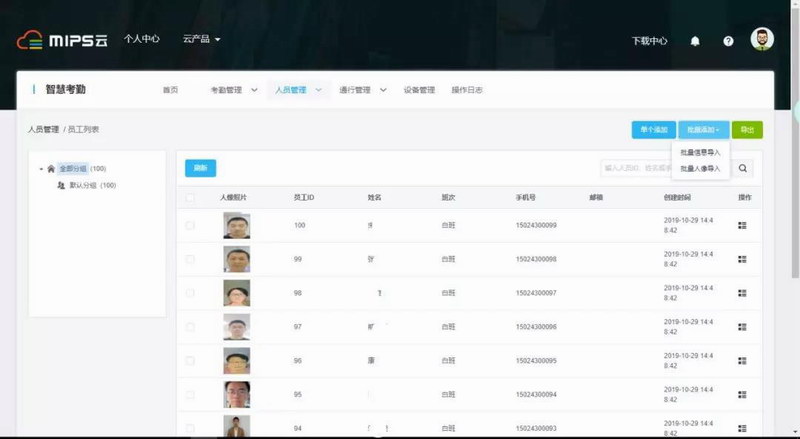Collapse the 全部分组 tree node
Image resolution: width=800 pixels, height=439 pixels.
coord(41,169)
